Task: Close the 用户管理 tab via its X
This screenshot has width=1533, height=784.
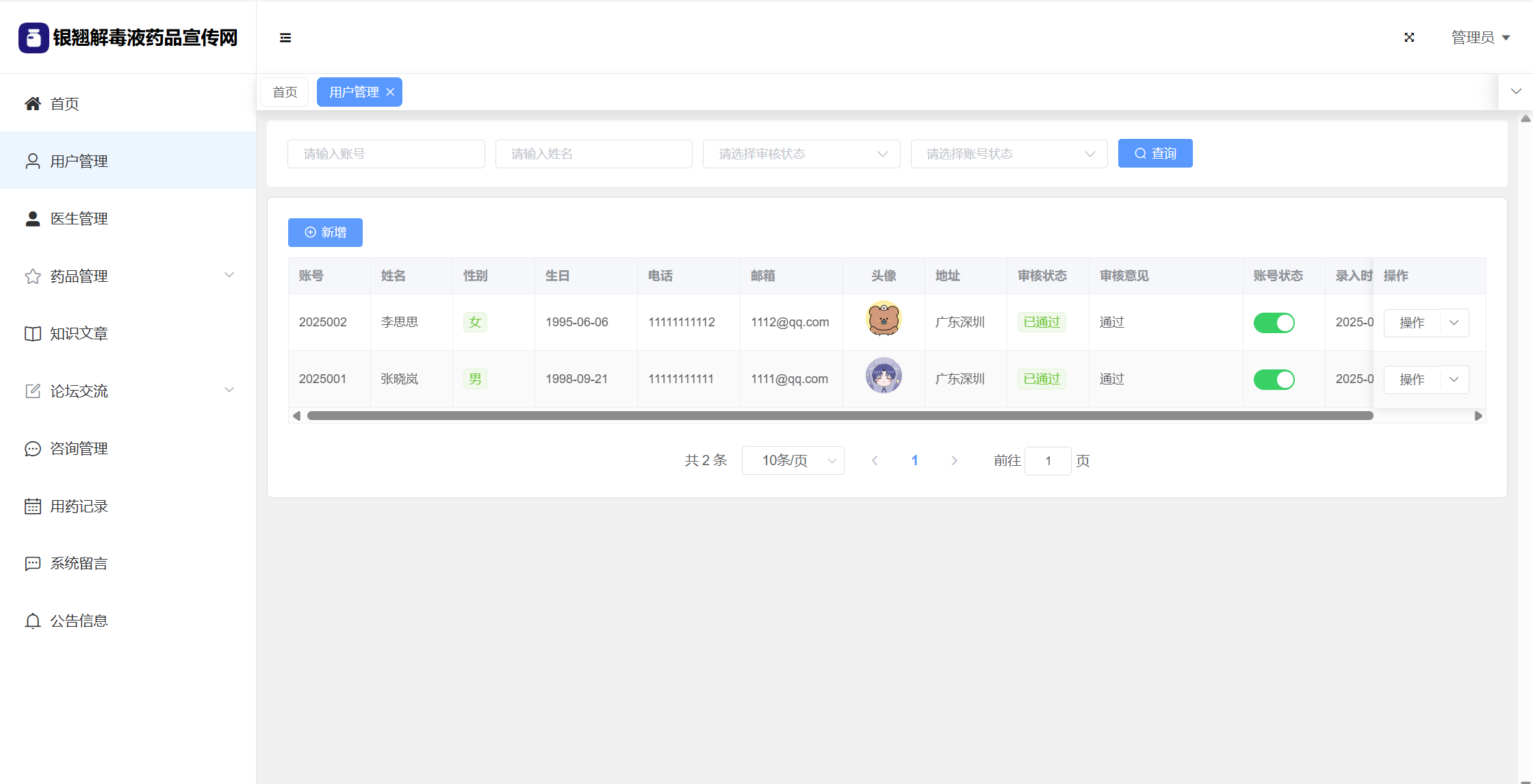Action: coord(390,92)
